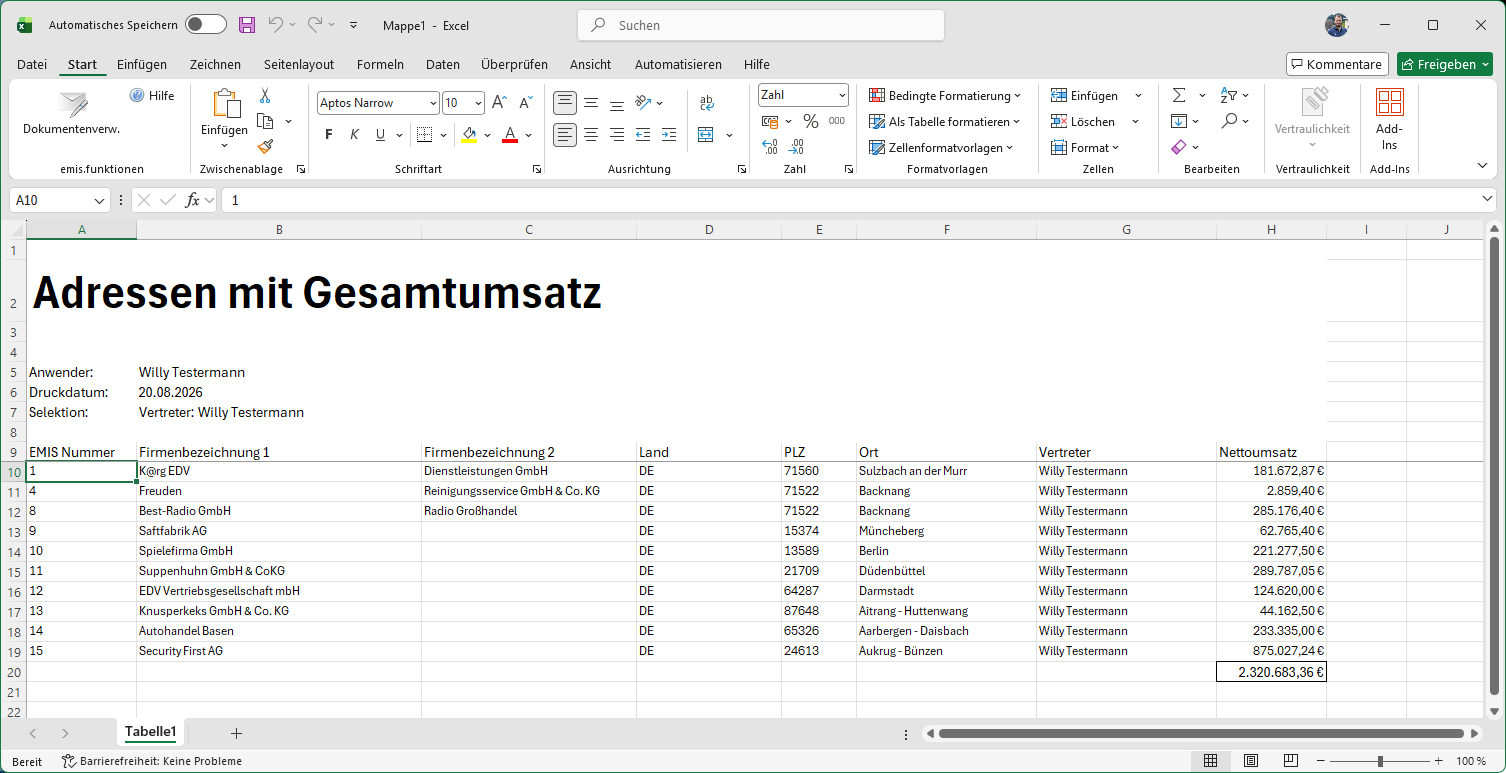
Task: Click Barrierefreiheit: Keine Probleme status
Action: 152,761
